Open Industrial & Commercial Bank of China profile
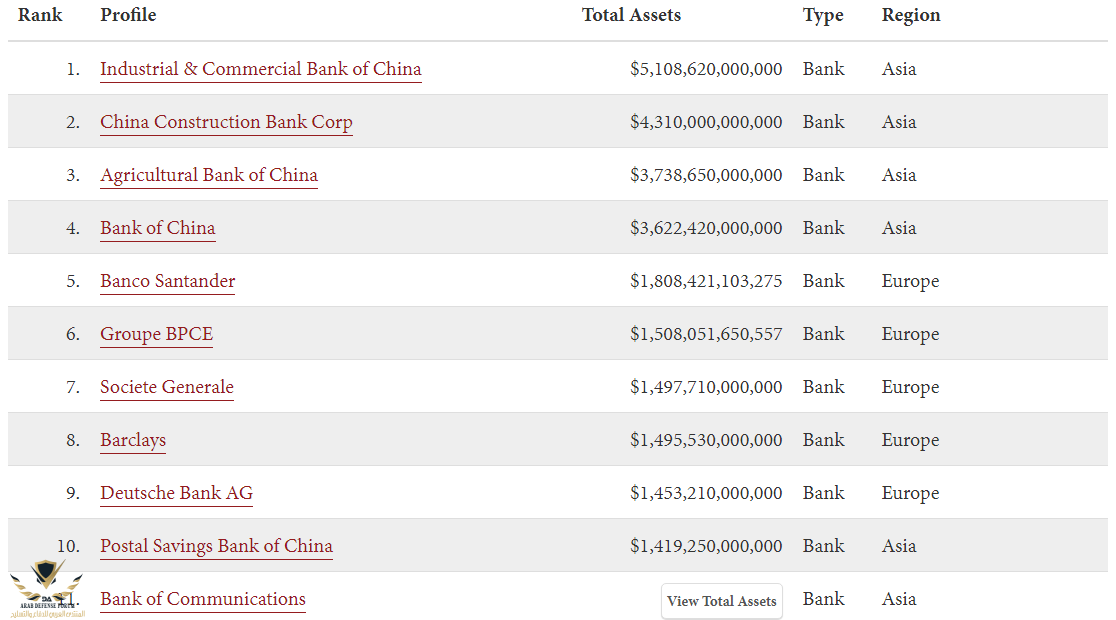Screen dimensions: 1116x620 click(x=260, y=69)
